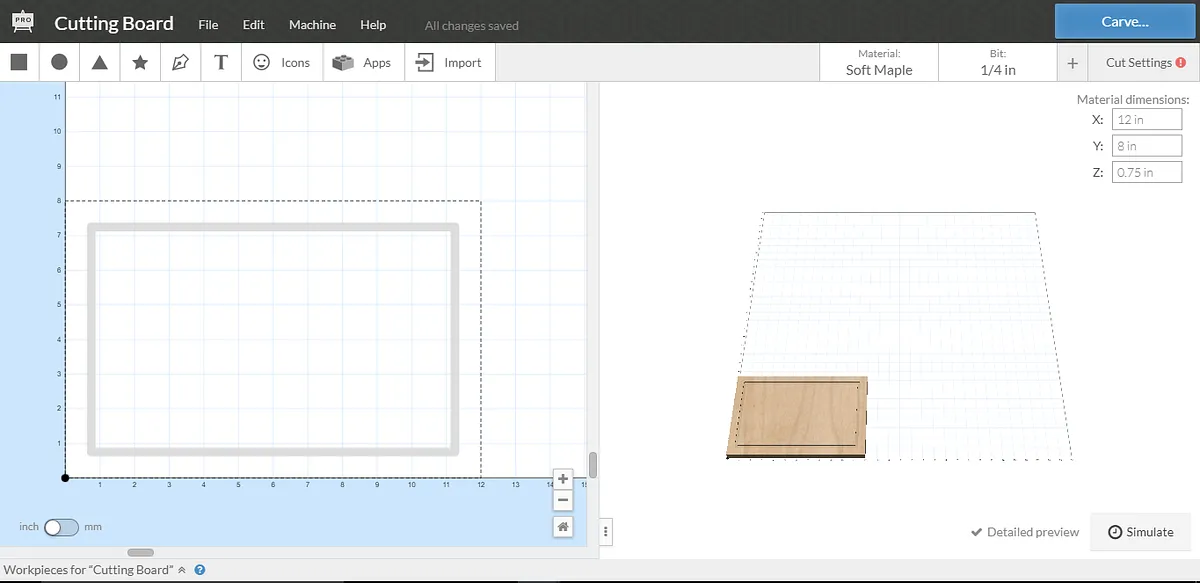The height and width of the screenshot is (583, 1200).
Task: Open the Machine menu
Action: [312, 24]
